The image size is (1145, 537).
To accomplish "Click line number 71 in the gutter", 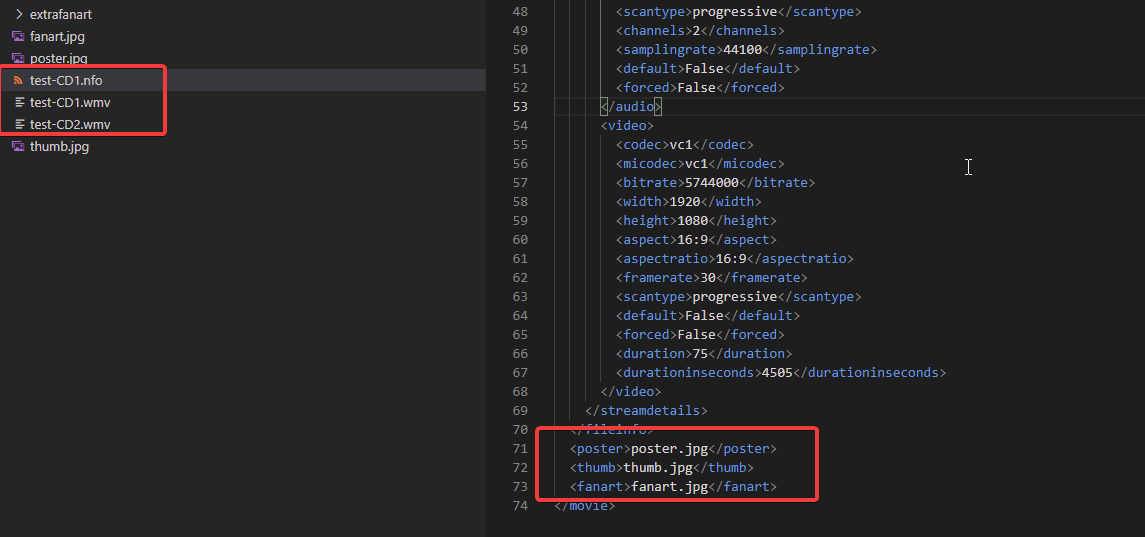I will (x=520, y=449).
